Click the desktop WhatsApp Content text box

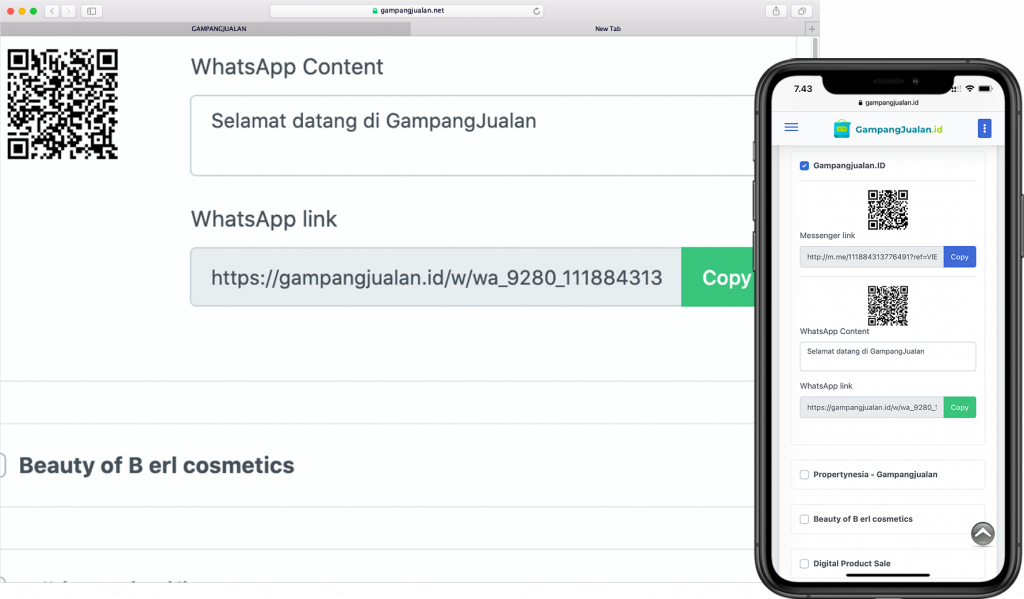[x=470, y=135]
